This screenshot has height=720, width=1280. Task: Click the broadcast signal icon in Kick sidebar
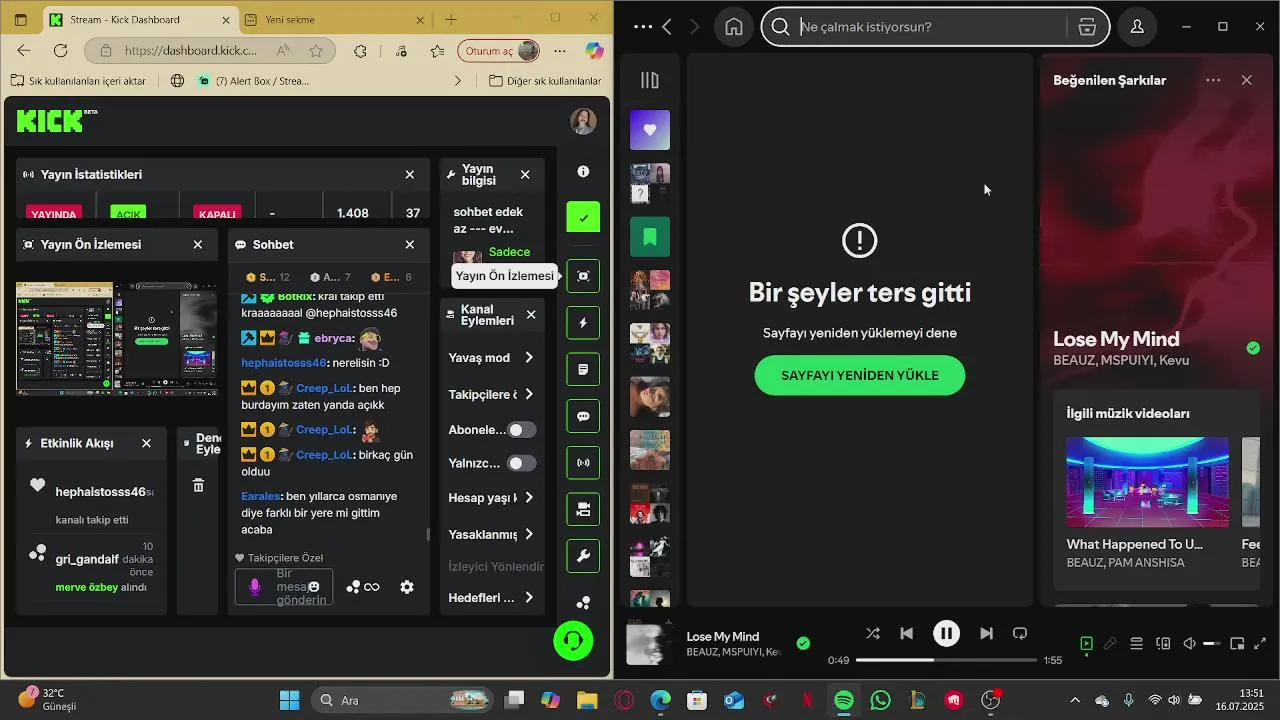click(583, 463)
